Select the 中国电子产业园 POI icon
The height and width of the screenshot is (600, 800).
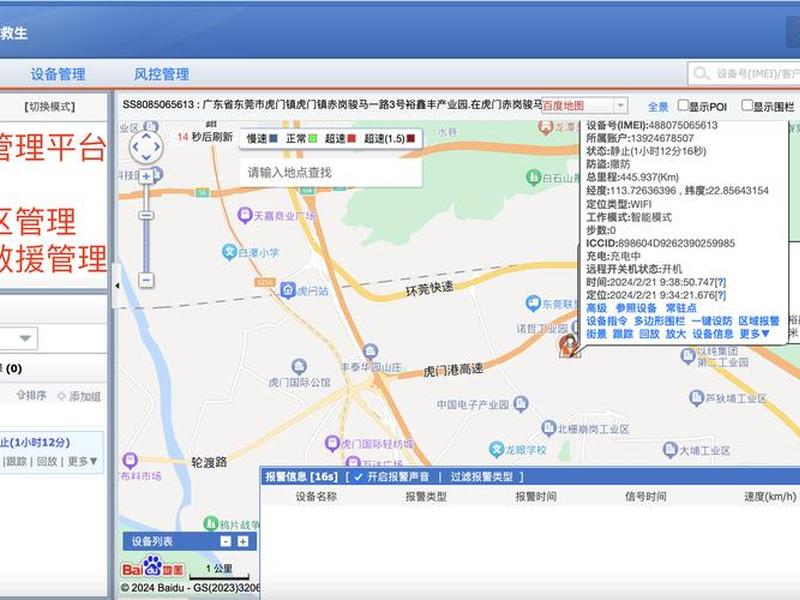[x=520, y=404]
